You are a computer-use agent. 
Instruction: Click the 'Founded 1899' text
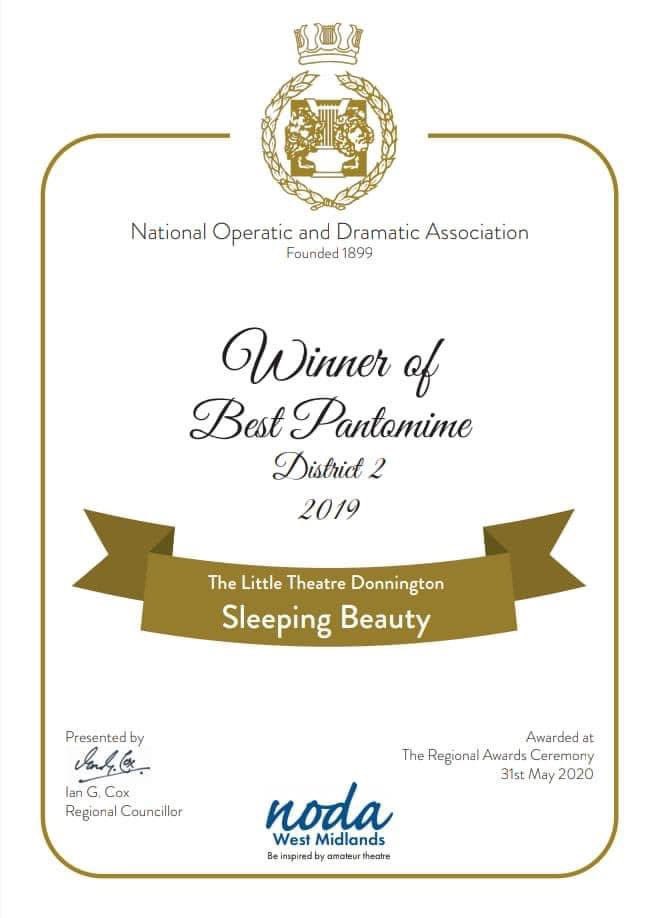[x=330, y=254]
